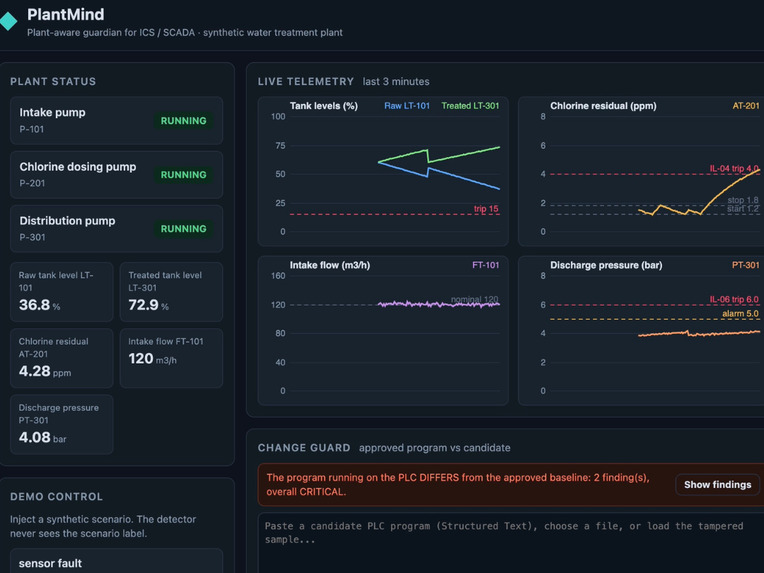Image resolution: width=764 pixels, height=573 pixels.
Task: Click the PlantMind title text
Action: [65, 15]
